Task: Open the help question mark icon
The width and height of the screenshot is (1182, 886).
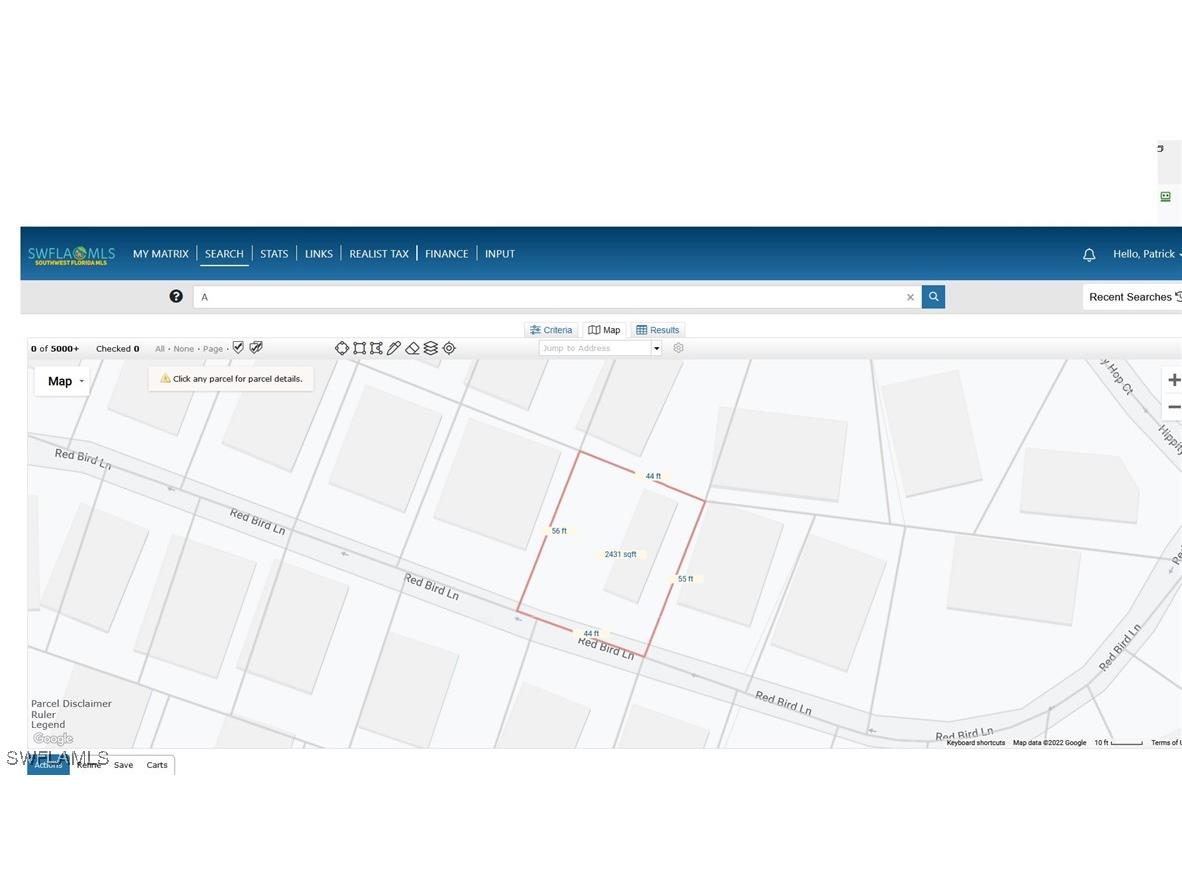Action: point(176,296)
